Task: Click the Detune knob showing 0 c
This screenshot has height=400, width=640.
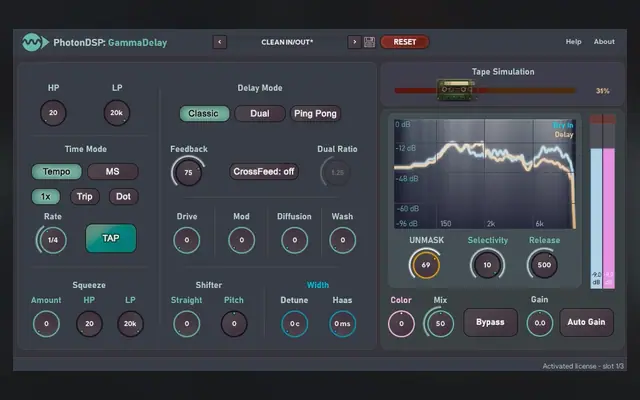Action: coord(294,324)
